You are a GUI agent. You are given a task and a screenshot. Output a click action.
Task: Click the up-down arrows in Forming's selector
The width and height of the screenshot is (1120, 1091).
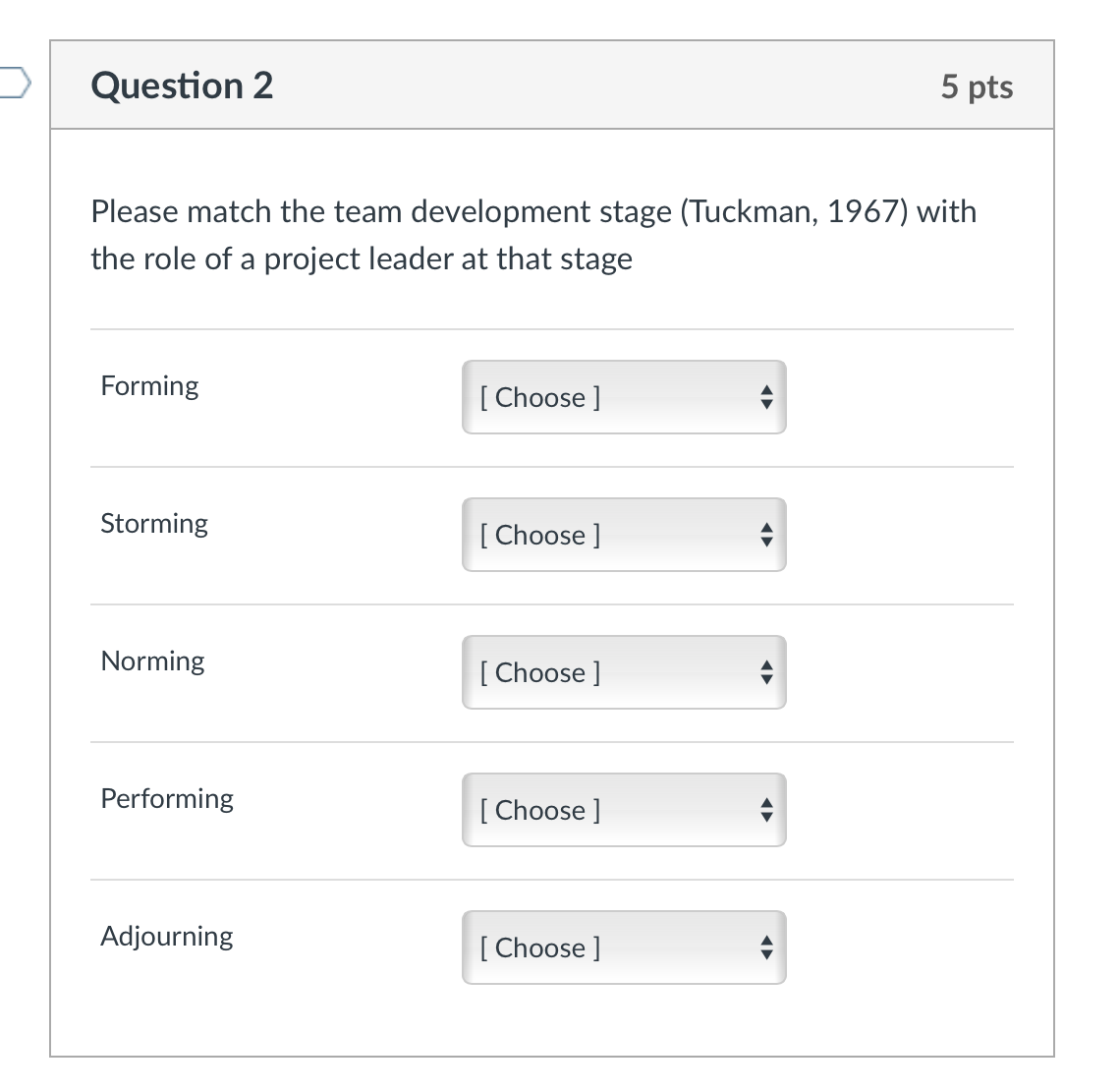click(x=766, y=397)
